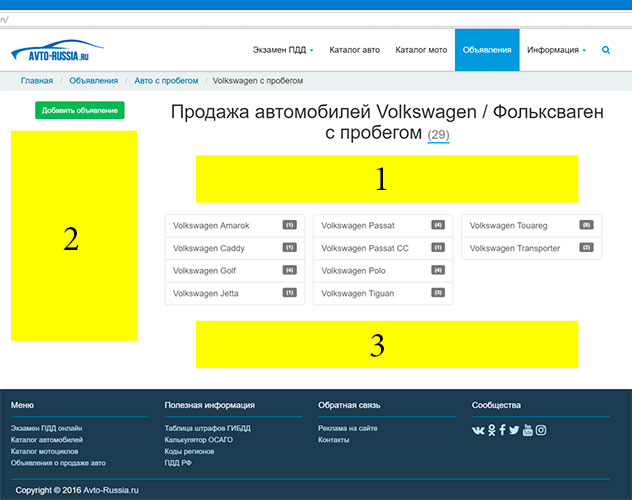Image resolution: width=632 pixels, height=500 pixels.
Task: Open footer link Таблица штрафов ГИБДД
Action: pyautogui.click(x=208, y=428)
